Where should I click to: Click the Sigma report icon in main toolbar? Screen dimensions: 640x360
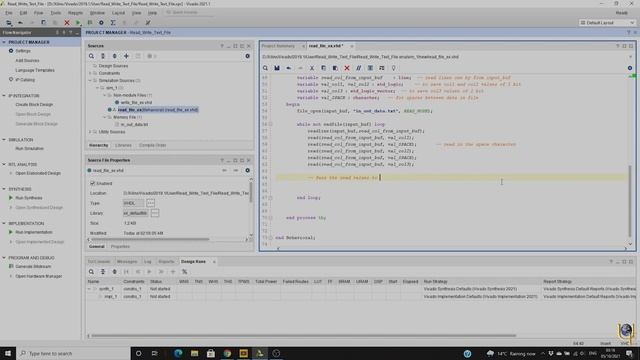point(113,22)
